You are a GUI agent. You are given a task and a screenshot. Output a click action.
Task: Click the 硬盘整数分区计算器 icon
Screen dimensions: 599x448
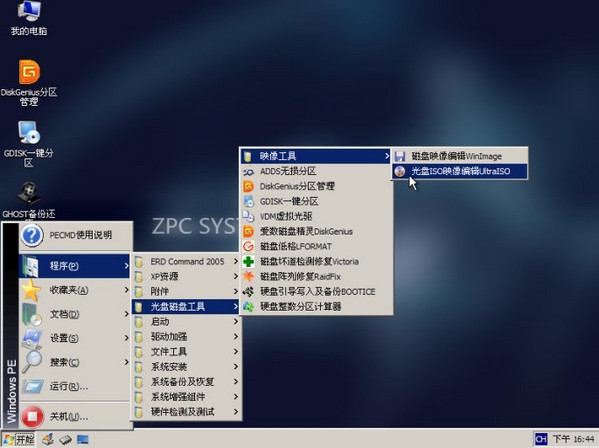click(x=248, y=307)
